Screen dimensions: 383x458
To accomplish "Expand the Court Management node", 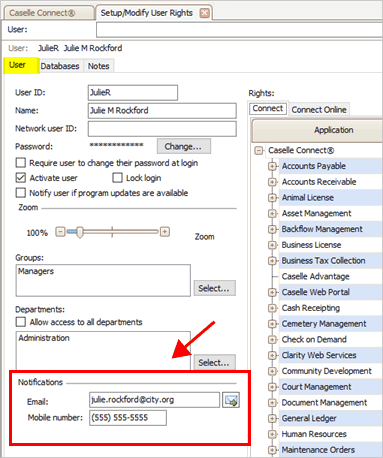I will click(x=272, y=387).
